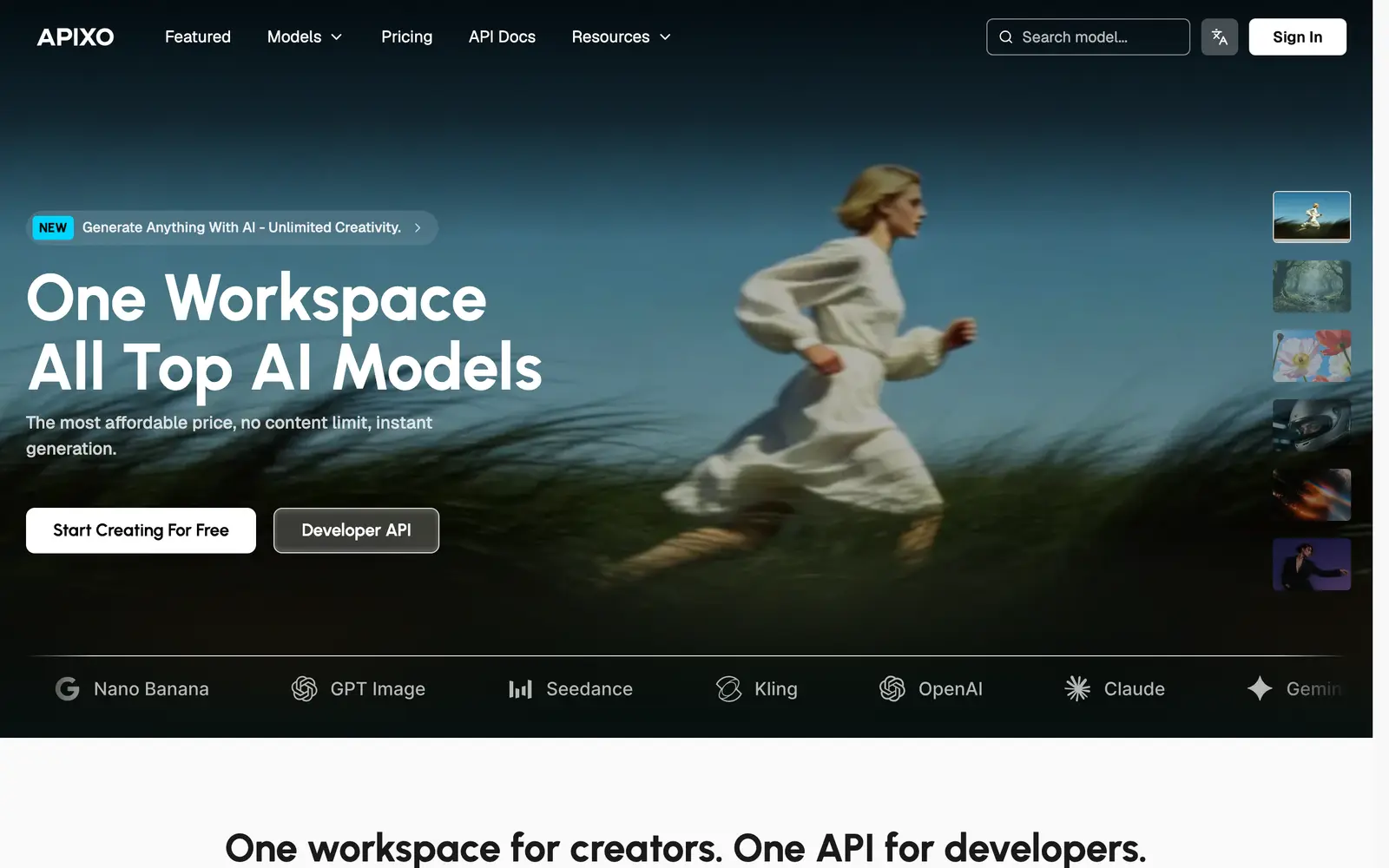The height and width of the screenshot is (868, 1389).
Task: Click the Seedance label
Action: 589,688
